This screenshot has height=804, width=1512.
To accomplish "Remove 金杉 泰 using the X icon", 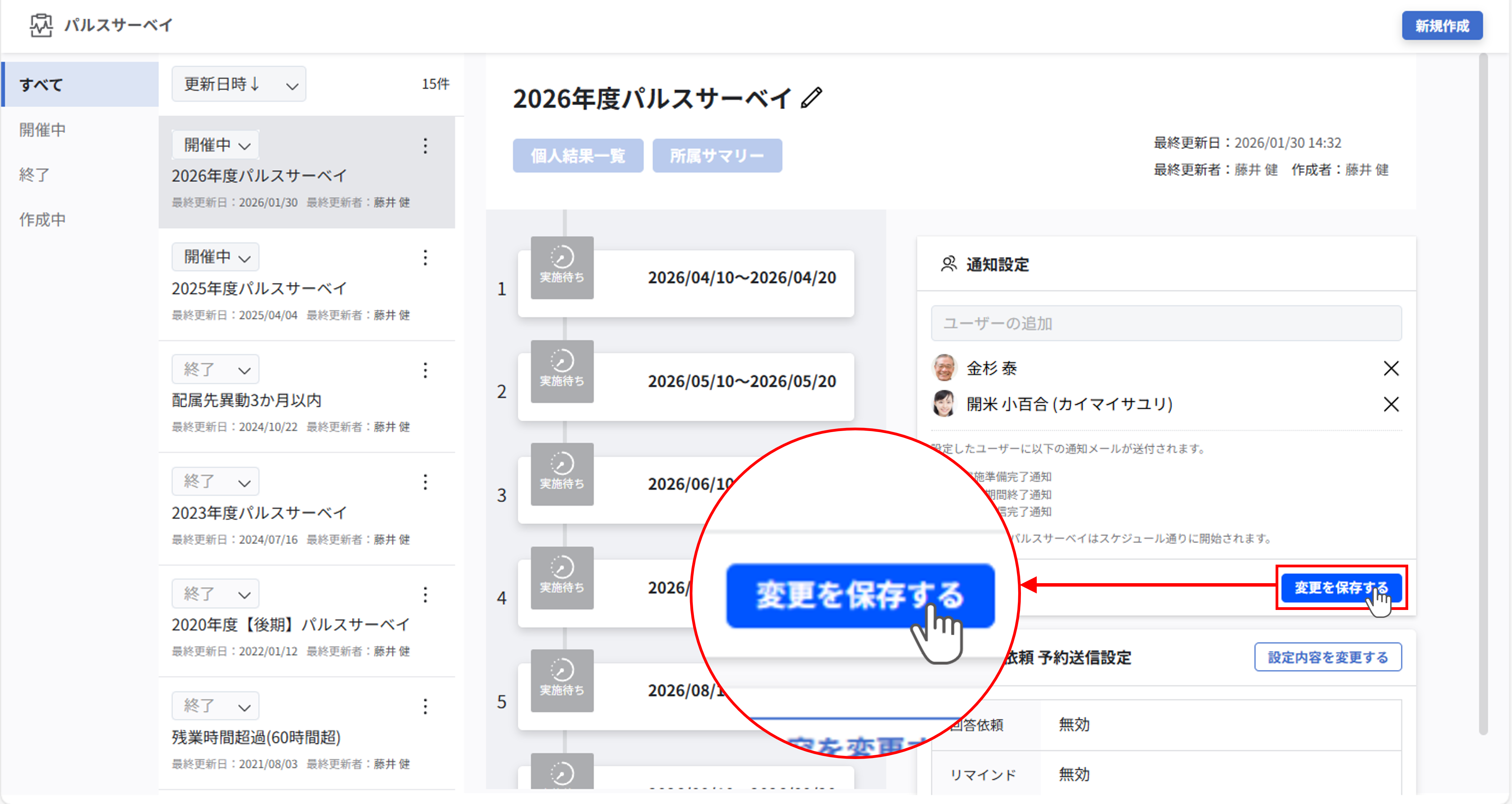I will coord(1391,368).
